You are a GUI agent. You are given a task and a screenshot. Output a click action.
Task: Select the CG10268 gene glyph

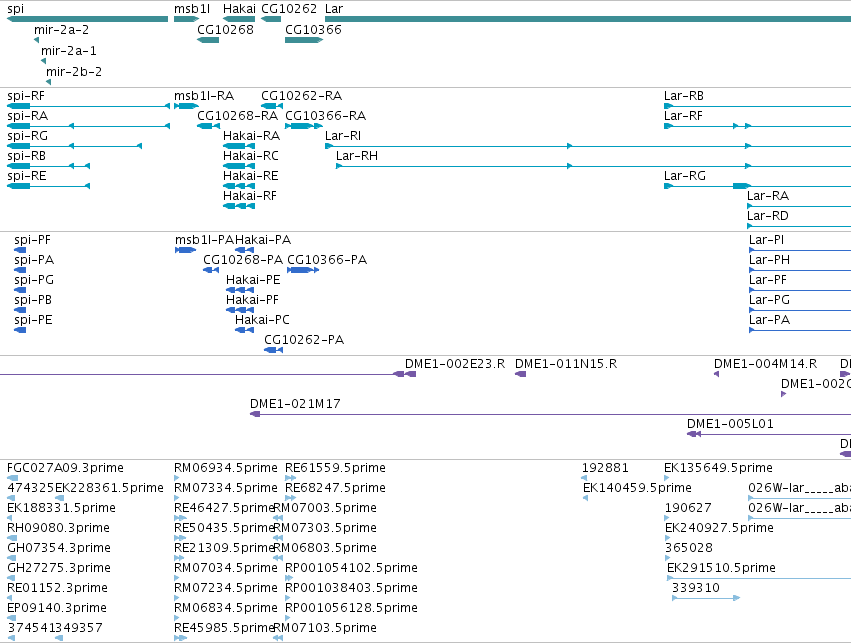click(208, 40)
